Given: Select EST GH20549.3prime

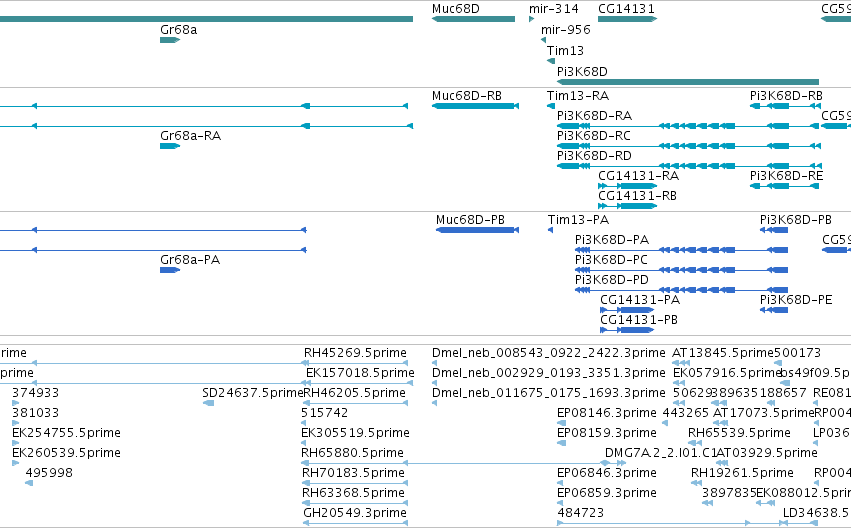Looking at the screenshot, I should click(355, 524).
